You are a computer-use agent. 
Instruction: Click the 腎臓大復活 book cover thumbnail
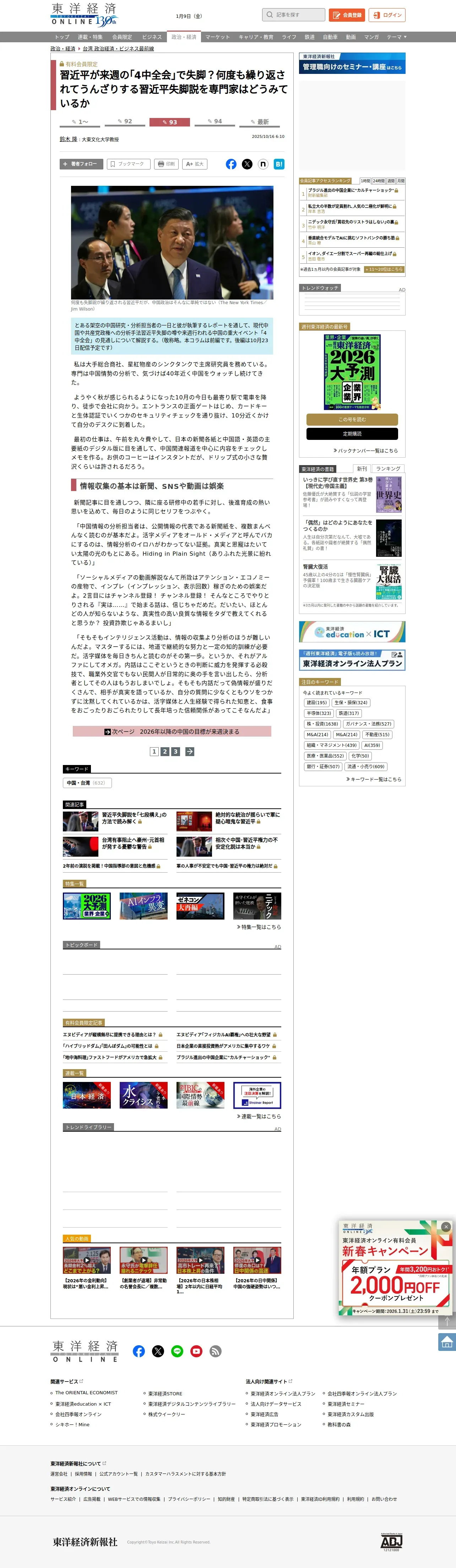point(389,582)
